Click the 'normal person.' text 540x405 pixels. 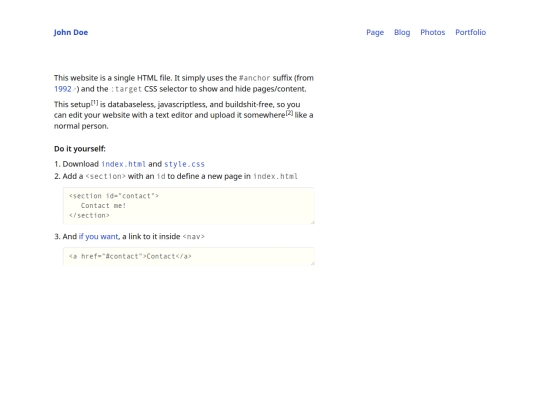[81, 126]
